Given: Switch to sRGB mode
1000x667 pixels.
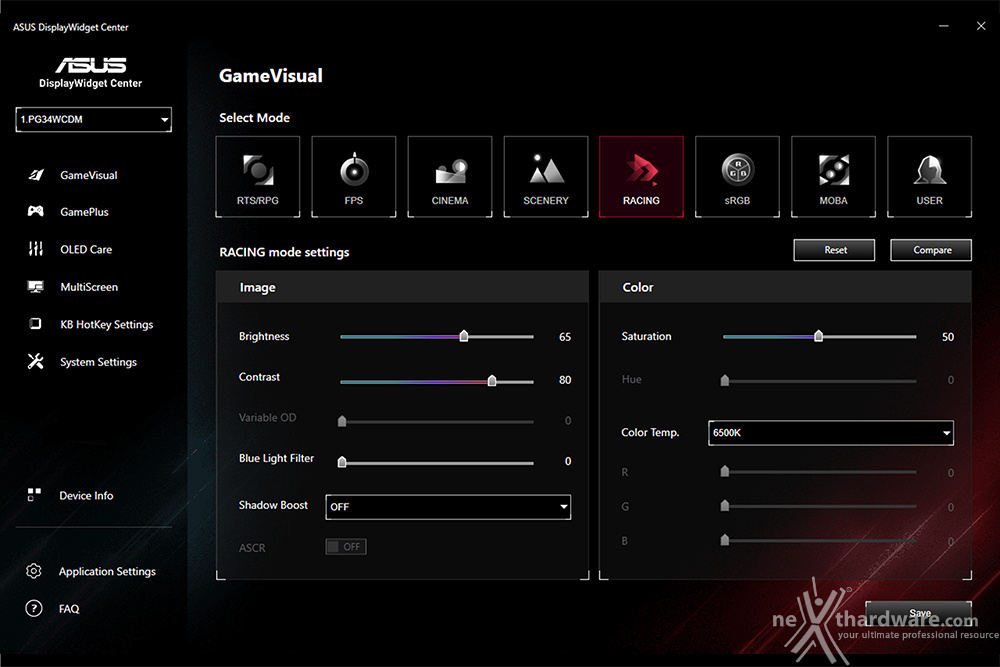Looking at the screenshot, I should coord(737,177).
